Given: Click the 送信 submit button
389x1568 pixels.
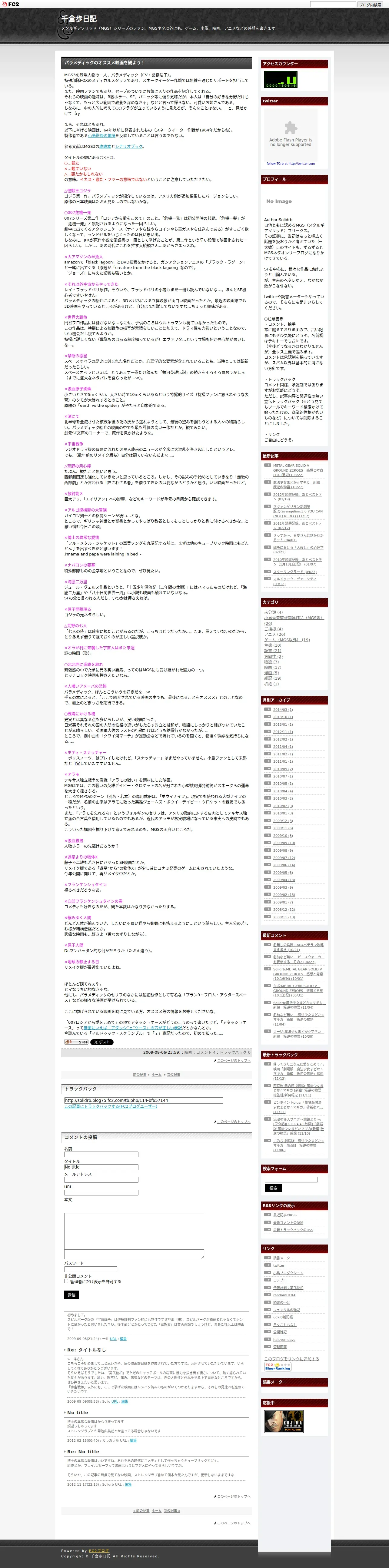Looking at the screenshot, I should point(71,1295).
